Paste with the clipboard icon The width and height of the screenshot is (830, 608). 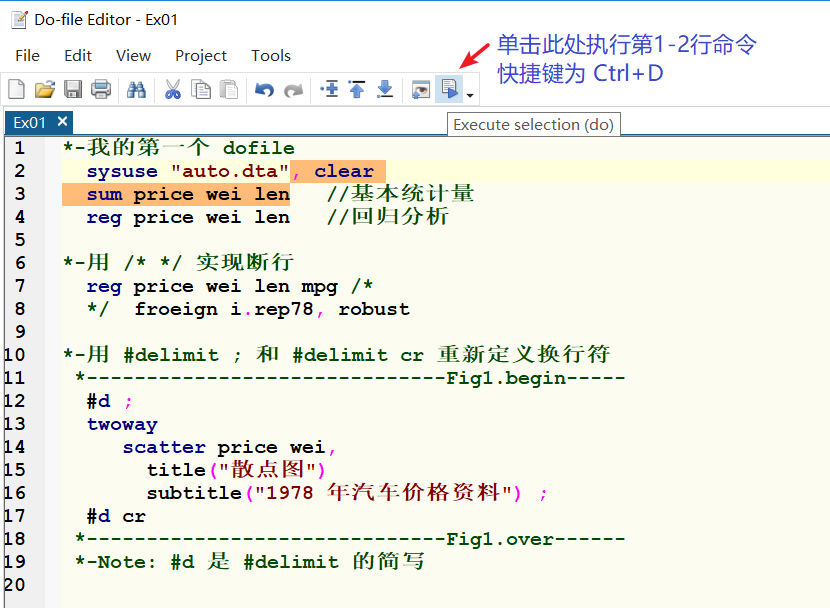(x=229, y=89)
